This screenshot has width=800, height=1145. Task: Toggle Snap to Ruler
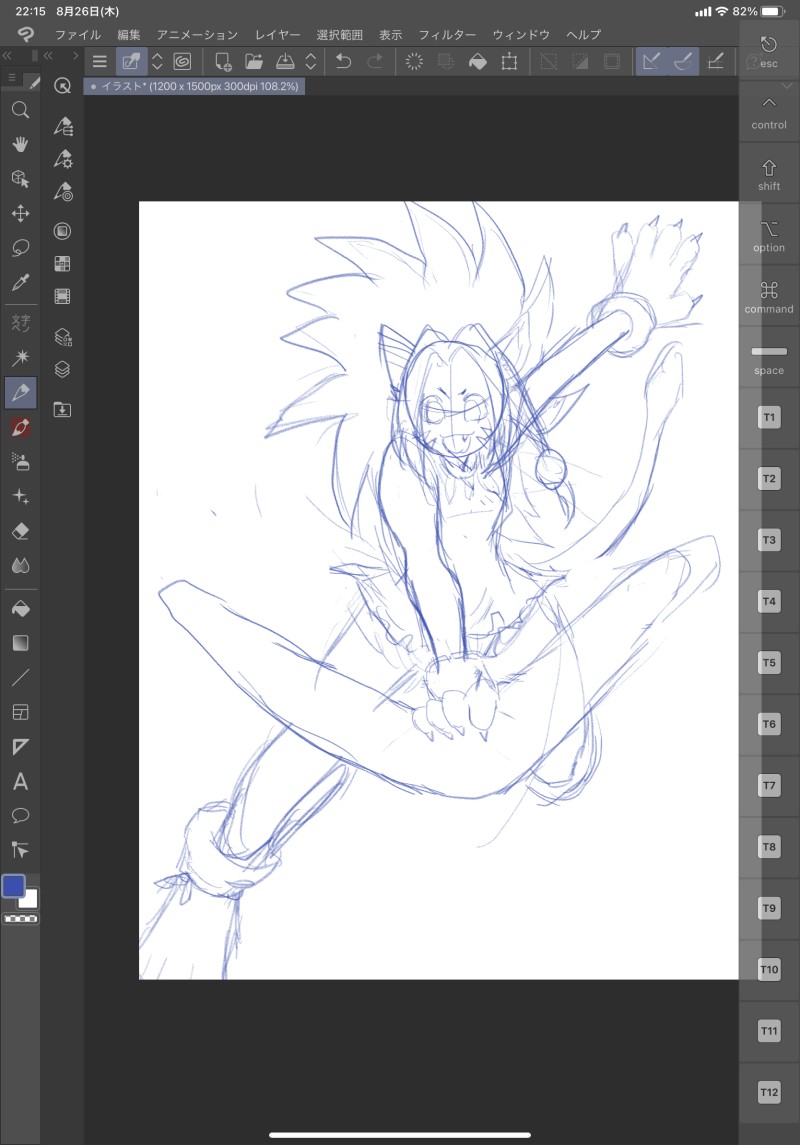[x=651, y=61]
